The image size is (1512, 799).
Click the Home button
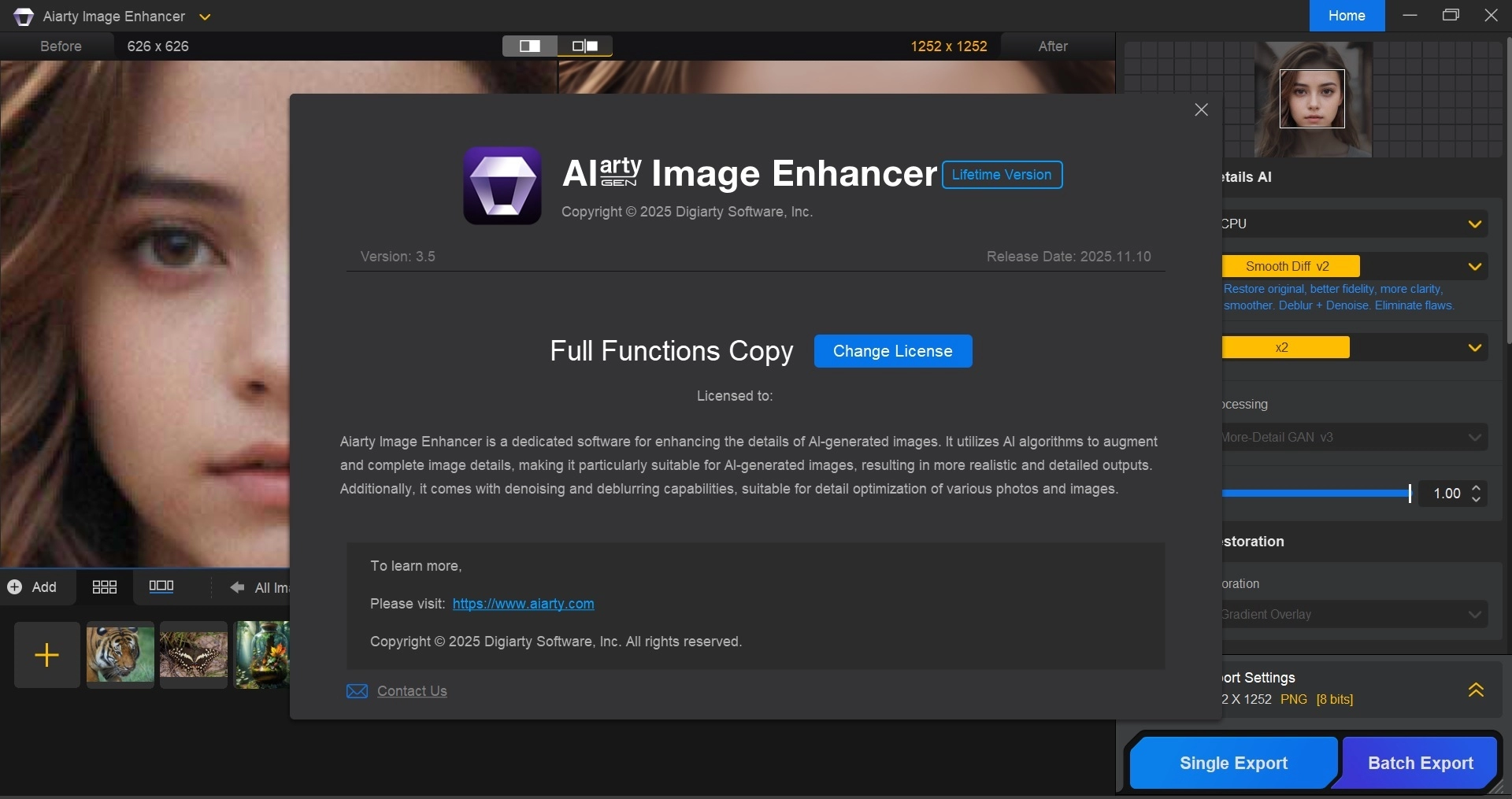coord(1347,16)
